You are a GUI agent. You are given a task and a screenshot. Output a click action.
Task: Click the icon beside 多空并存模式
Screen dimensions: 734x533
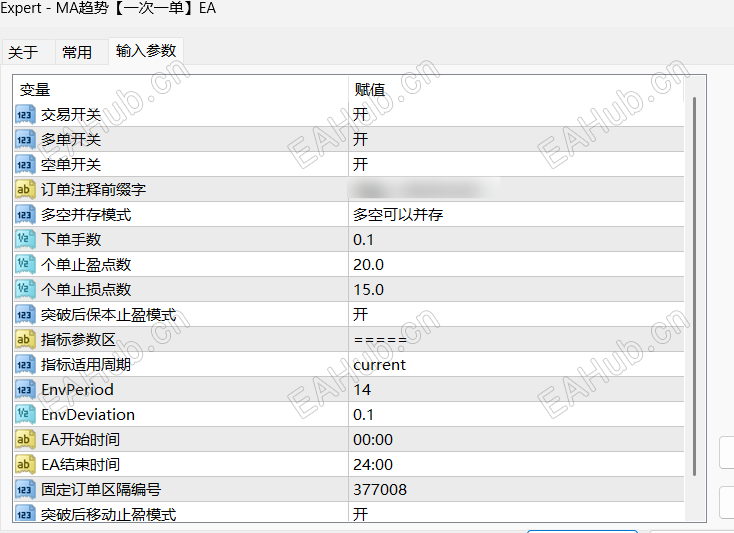pos(25,215)
